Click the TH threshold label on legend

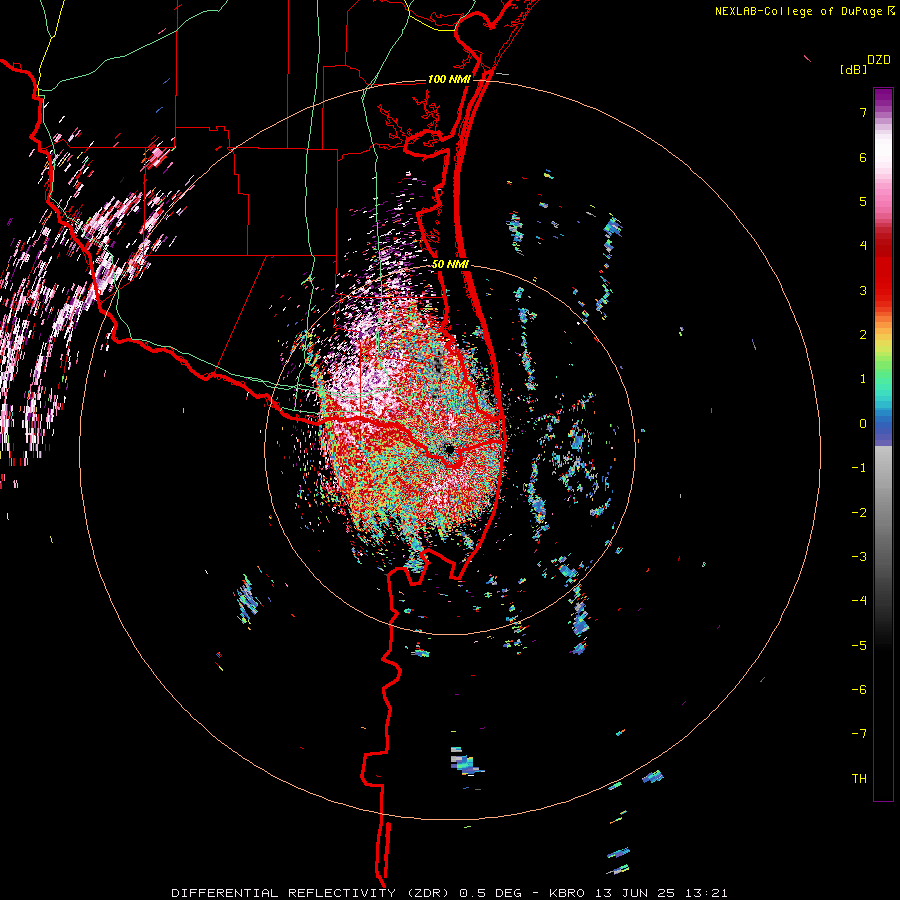859,778
